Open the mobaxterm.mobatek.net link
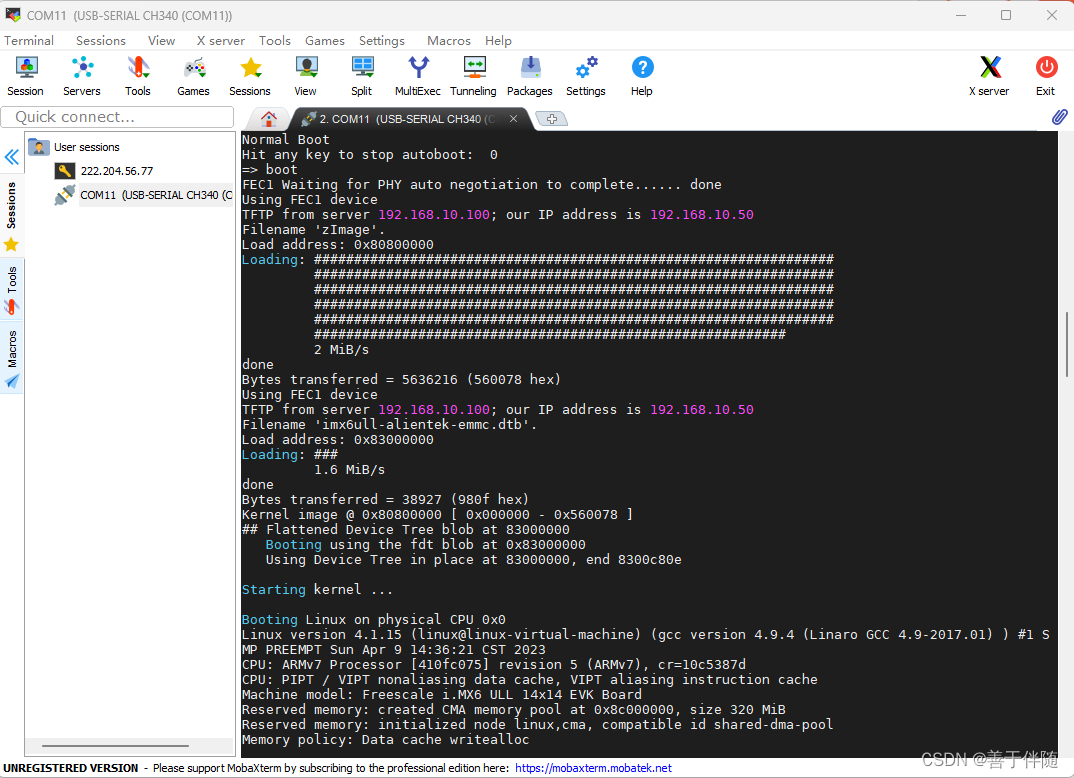The height and width of the screenshot is (778, 1074). coord(593,768)
